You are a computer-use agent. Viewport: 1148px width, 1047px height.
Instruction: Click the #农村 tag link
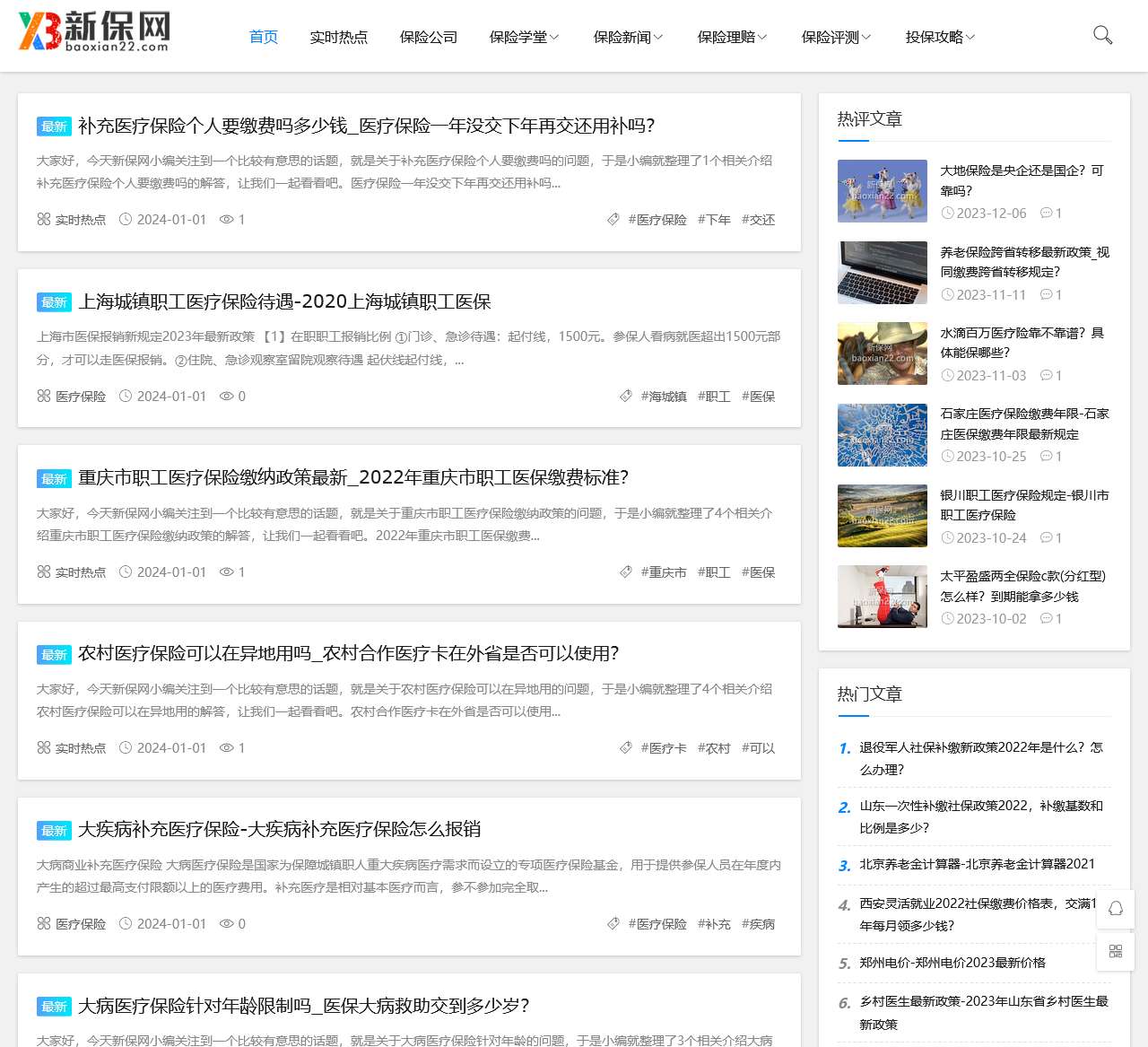coord(714,748)
